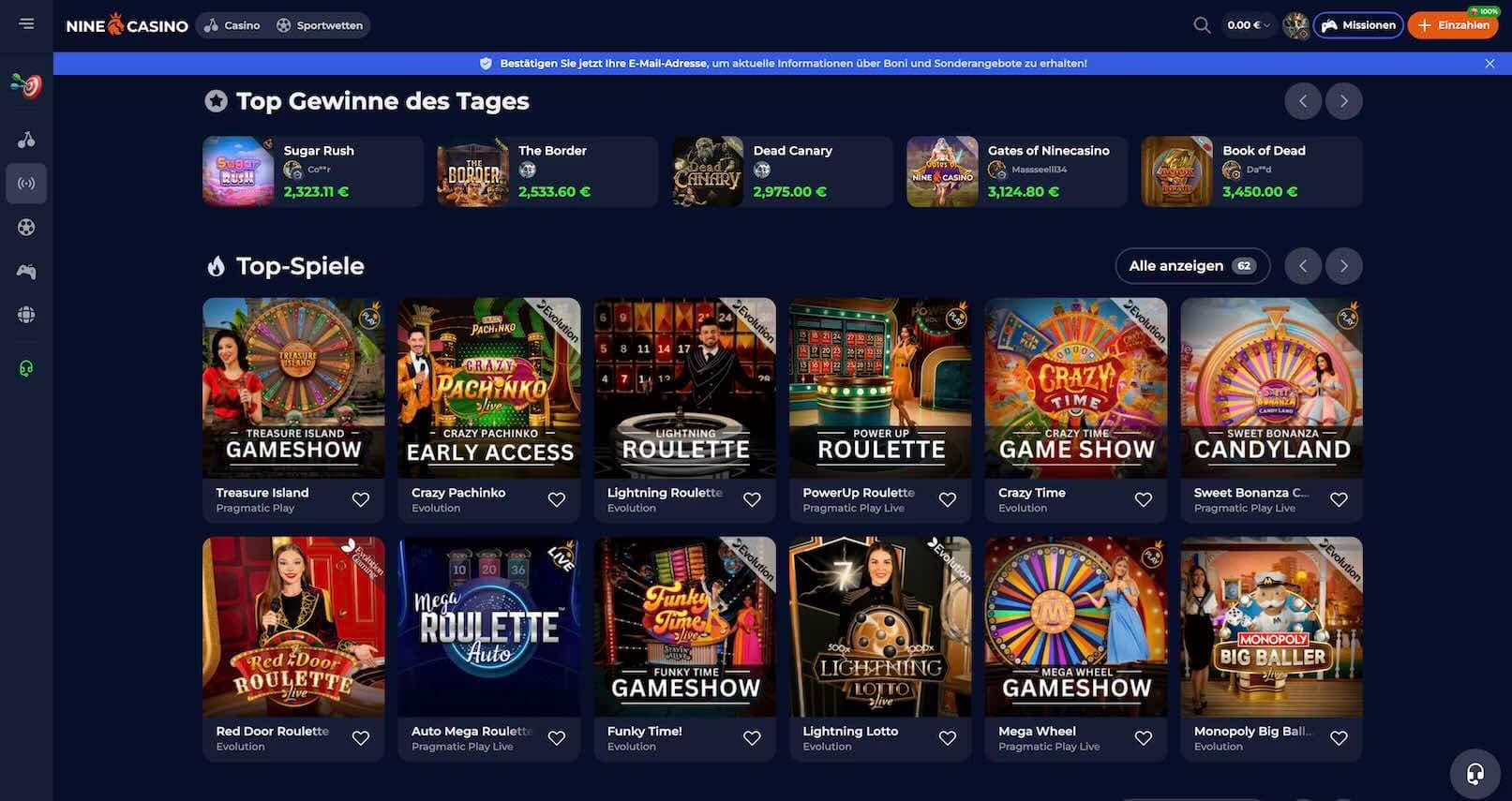Click the globe language sidebar icon
This screenshot has height=801, width=1512.
pos(26,315)
